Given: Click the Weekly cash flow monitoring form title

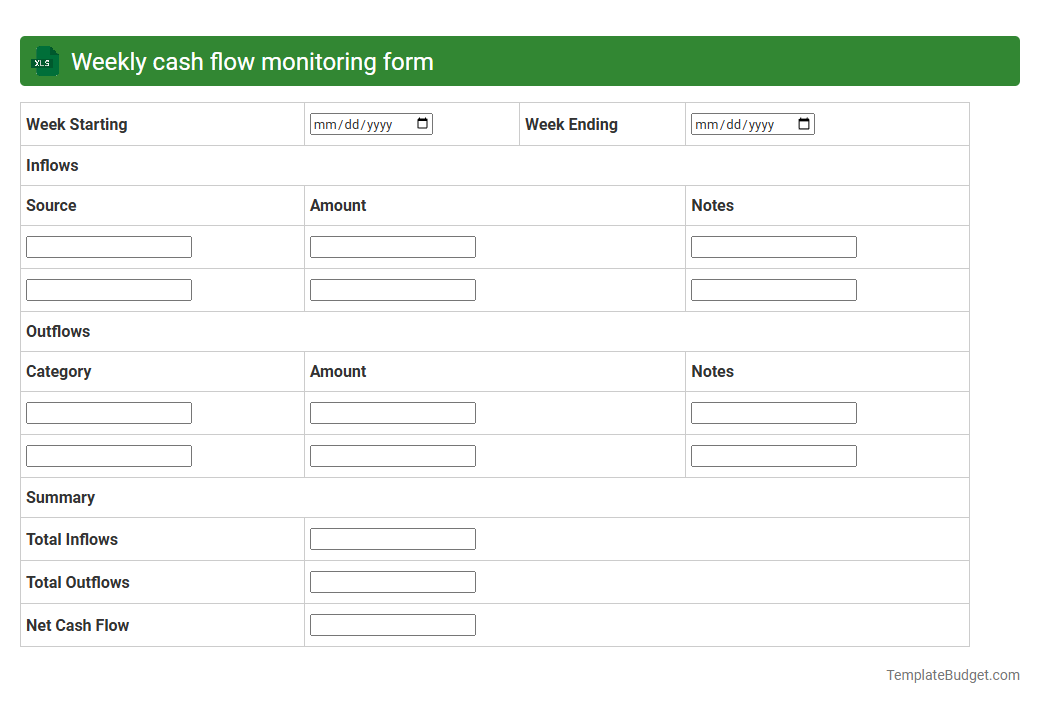Looking at the screenshot, I should (250, 61).
